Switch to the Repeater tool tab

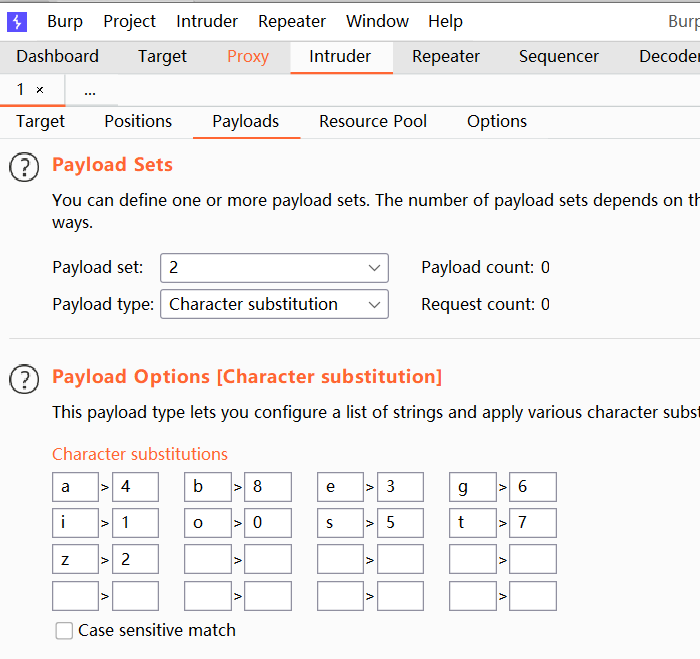pos(446,56)
